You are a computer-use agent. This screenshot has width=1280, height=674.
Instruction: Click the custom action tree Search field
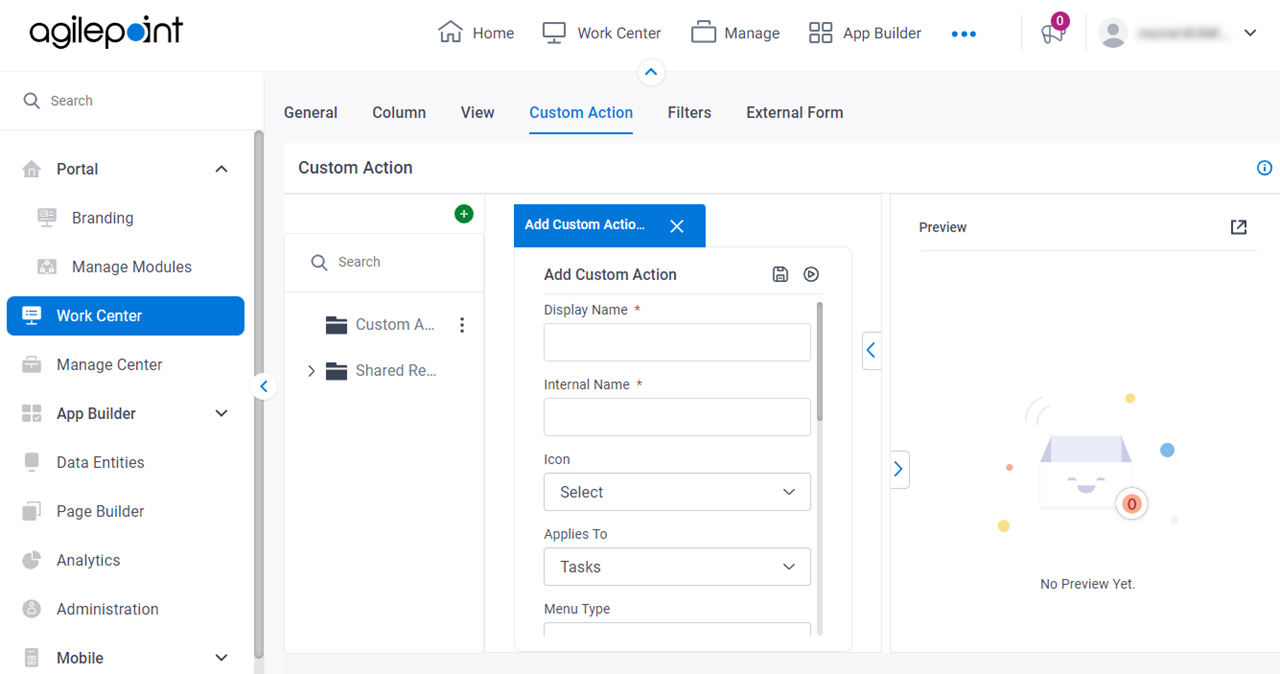coord(385,262)
